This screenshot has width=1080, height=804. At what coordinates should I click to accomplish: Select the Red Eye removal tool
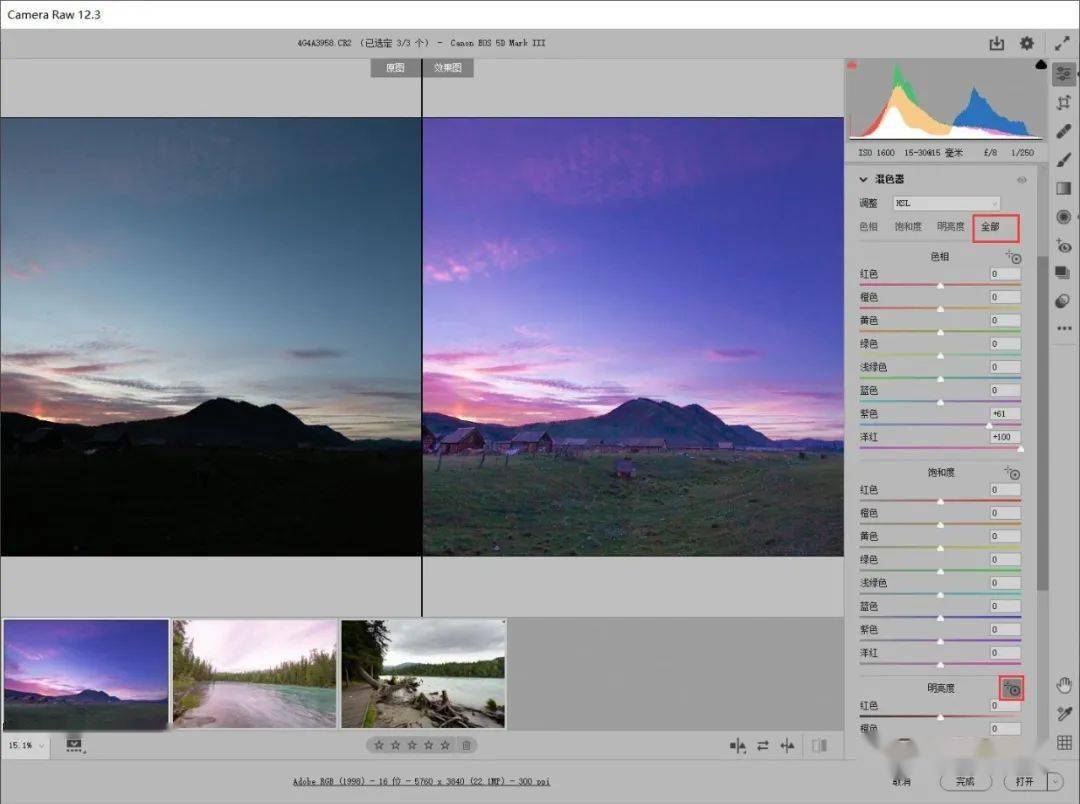coord(1064,246)
